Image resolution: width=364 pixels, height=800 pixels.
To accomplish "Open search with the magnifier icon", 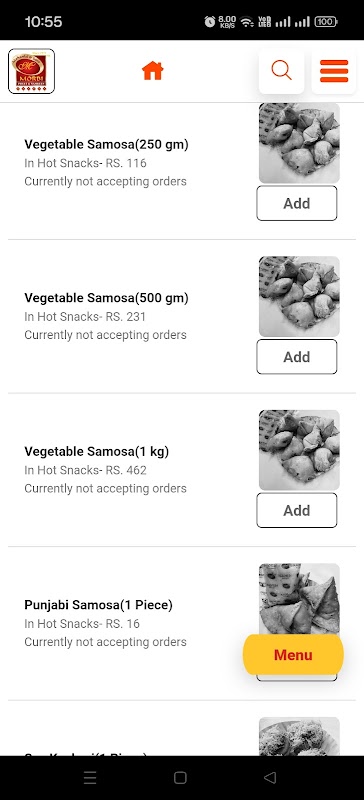I will point(281,70).
